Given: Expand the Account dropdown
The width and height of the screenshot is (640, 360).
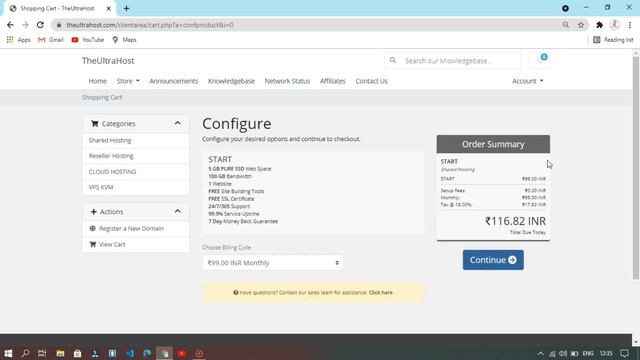Looking at the screenshot, I should (x=528, y=81).
